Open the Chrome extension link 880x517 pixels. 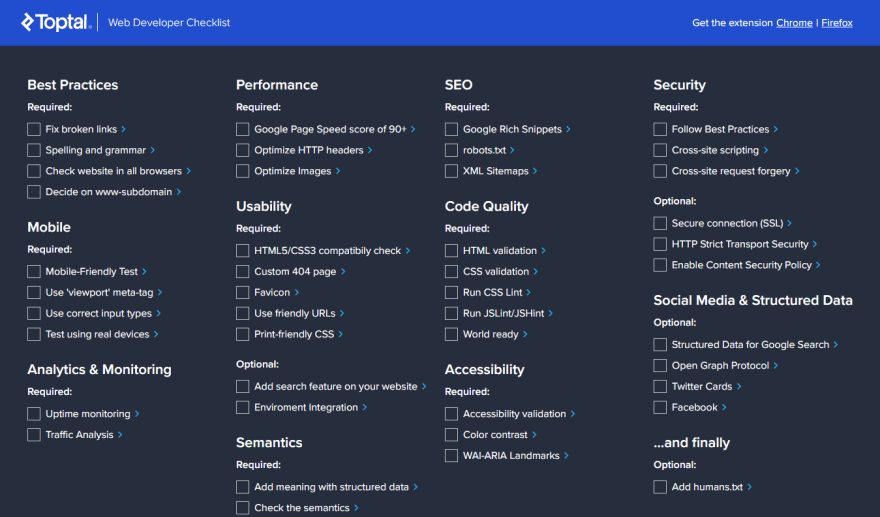click(x=794, y=23)
